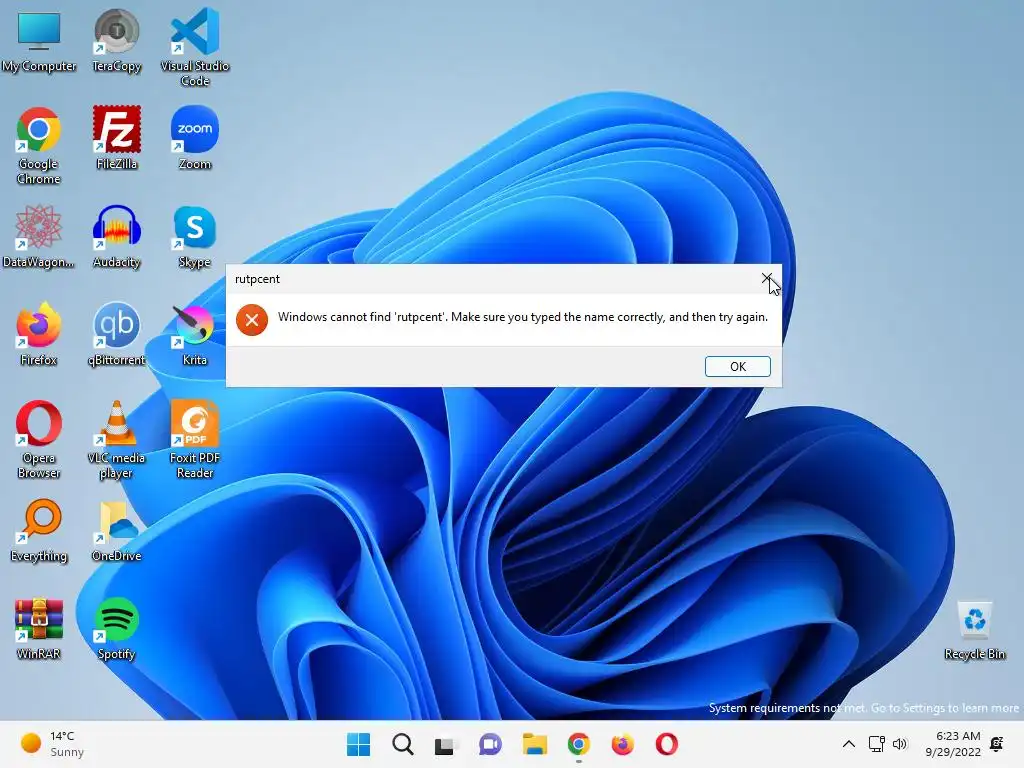Image resolution: width=1024 pixels, height=768 pixels.
Task: Select the TeraCopy desktop shortcut
Action: click(x=116, y=41)
